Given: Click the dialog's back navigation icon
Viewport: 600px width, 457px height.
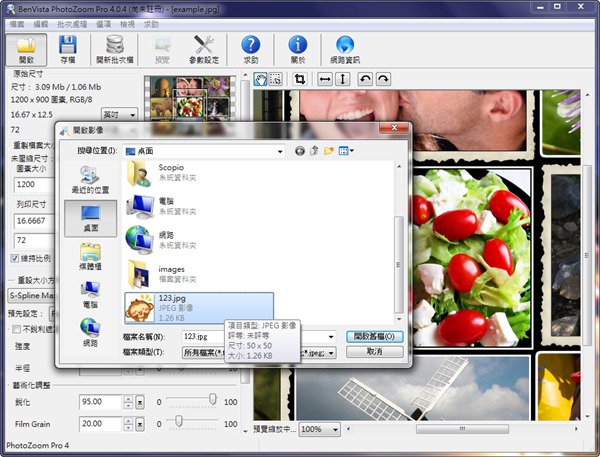Looking at the screenshot, I should pyautogui.click(x=300, y=151).
